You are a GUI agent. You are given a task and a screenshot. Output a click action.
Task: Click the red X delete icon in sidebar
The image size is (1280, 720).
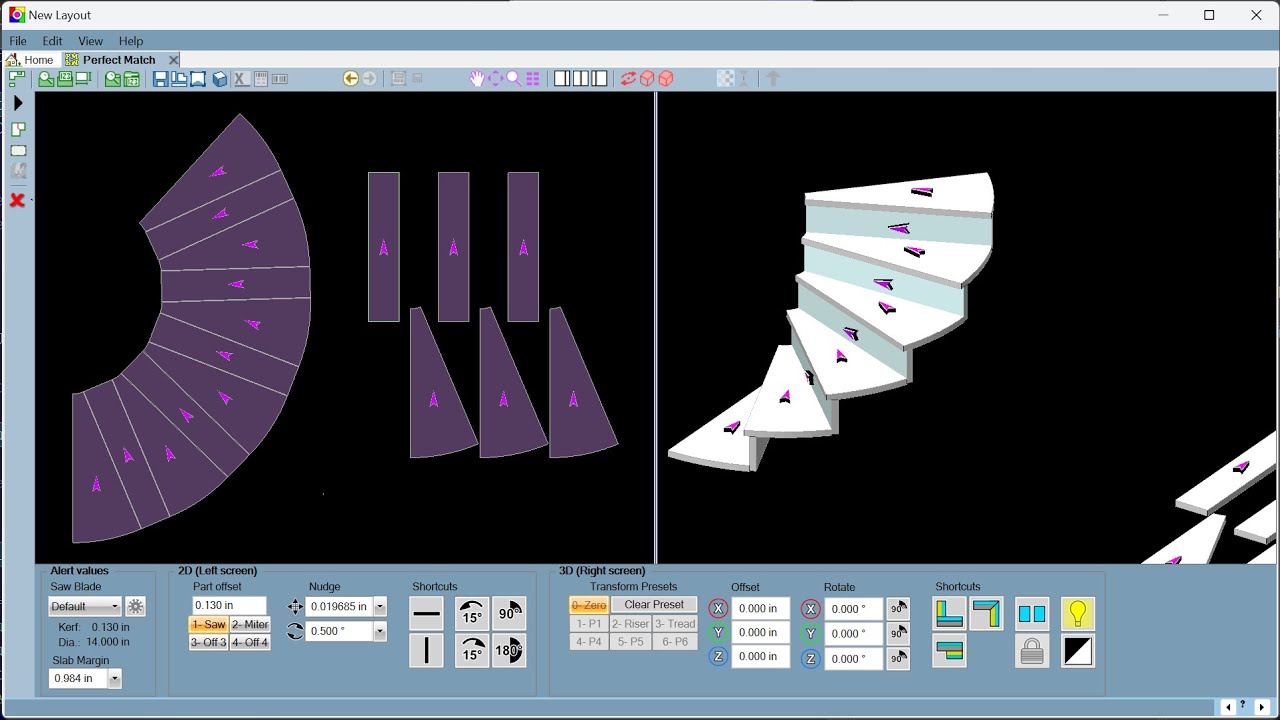(x=17, y=200)
